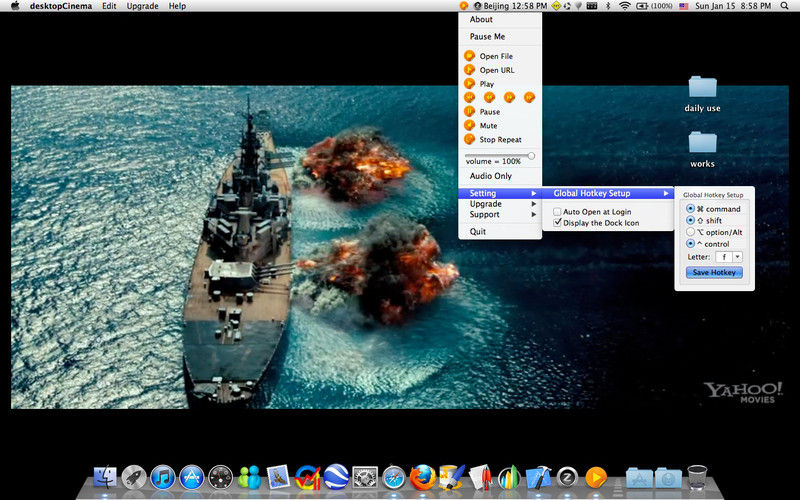Screen dimensions: 800x500
Task: Toggle the shift hotkey modifier
Action: [x=691, y=220]
